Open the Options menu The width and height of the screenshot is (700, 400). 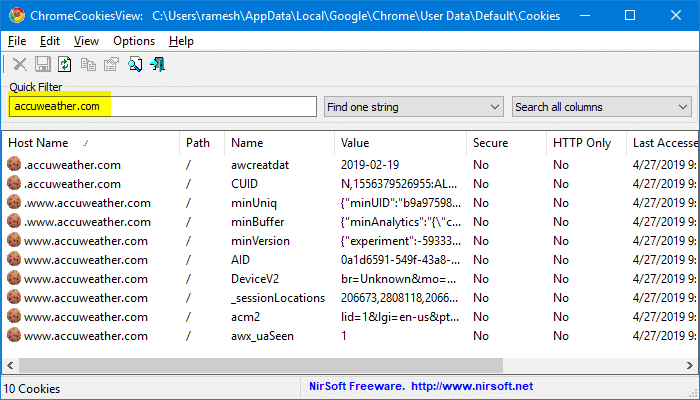click(x=134, y=41)
